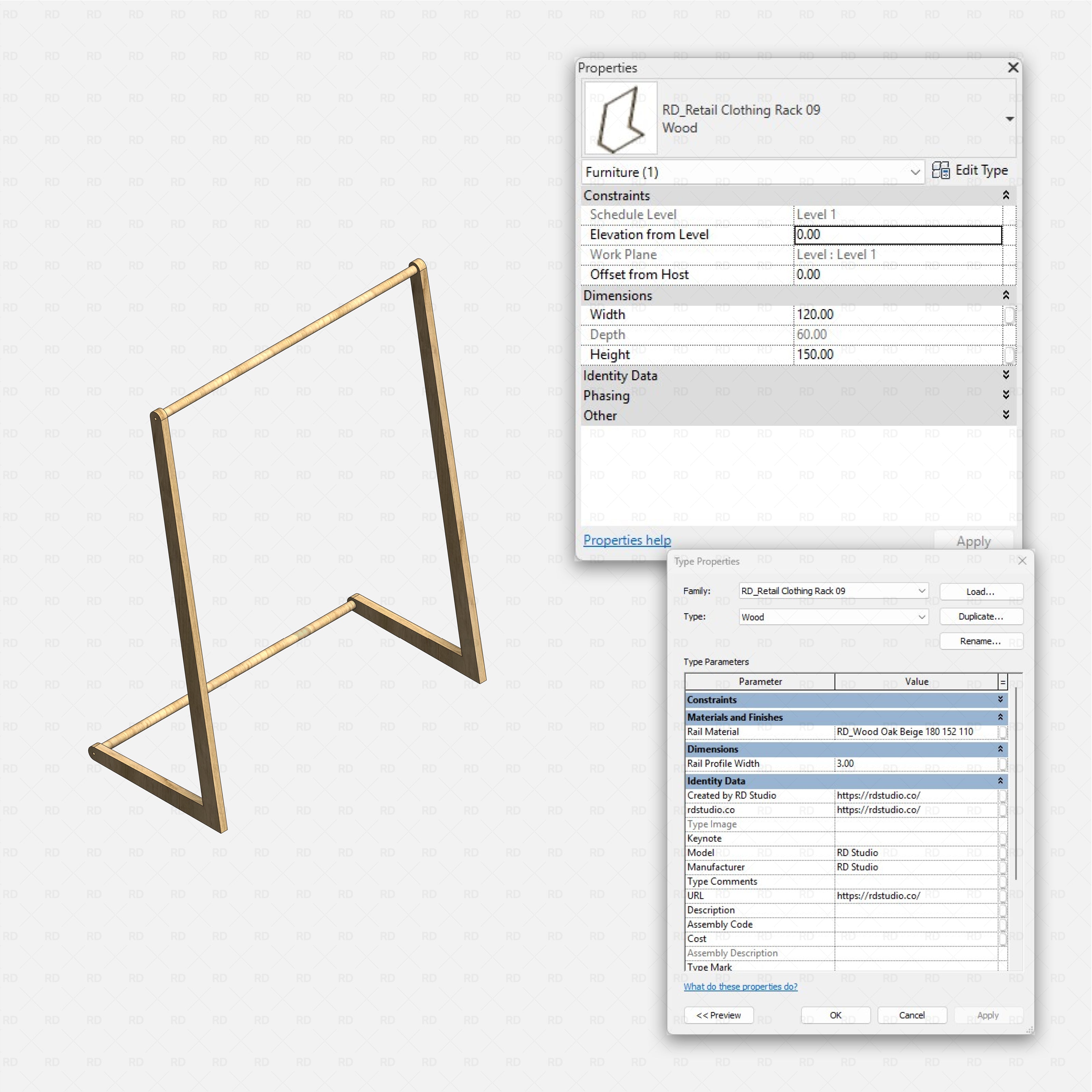
Task: Click OK in Type Properties
Action: [835, 1016]
